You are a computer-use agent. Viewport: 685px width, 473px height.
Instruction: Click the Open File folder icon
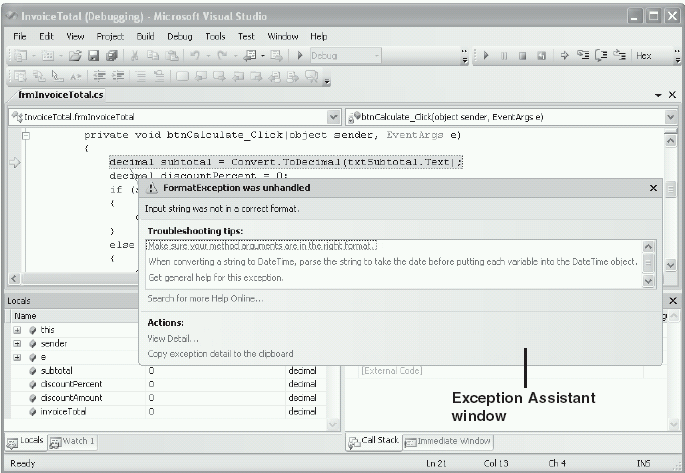point(75,55)
